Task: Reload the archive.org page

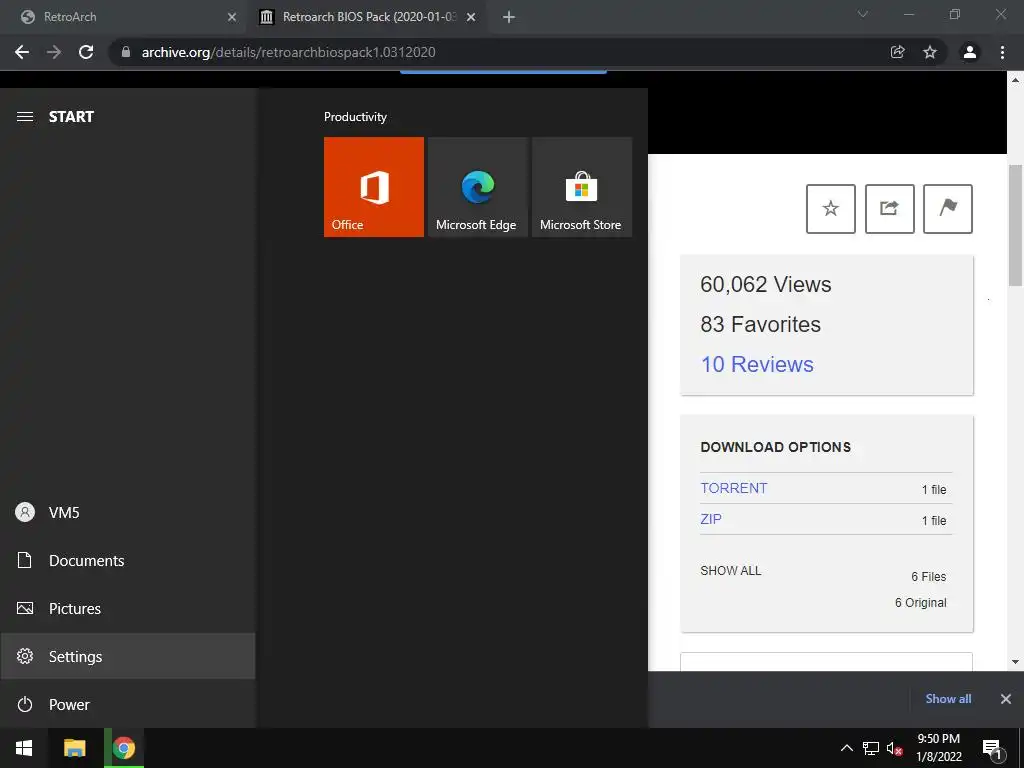Action: (x=86, y=52)
